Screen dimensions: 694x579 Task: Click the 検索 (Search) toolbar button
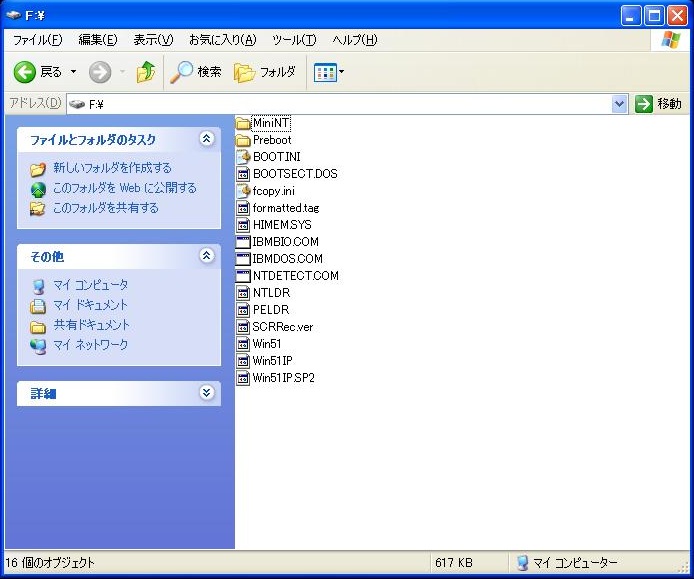point(196,72)
